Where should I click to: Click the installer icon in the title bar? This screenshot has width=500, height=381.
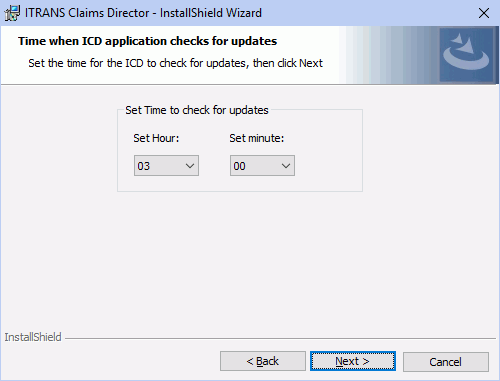click(12, 13)
